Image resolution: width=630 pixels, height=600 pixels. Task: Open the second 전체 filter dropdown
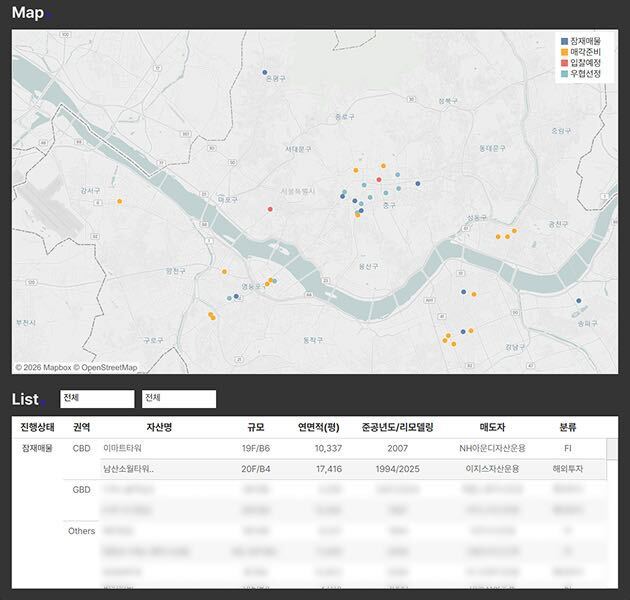click(x=178, y=398)
